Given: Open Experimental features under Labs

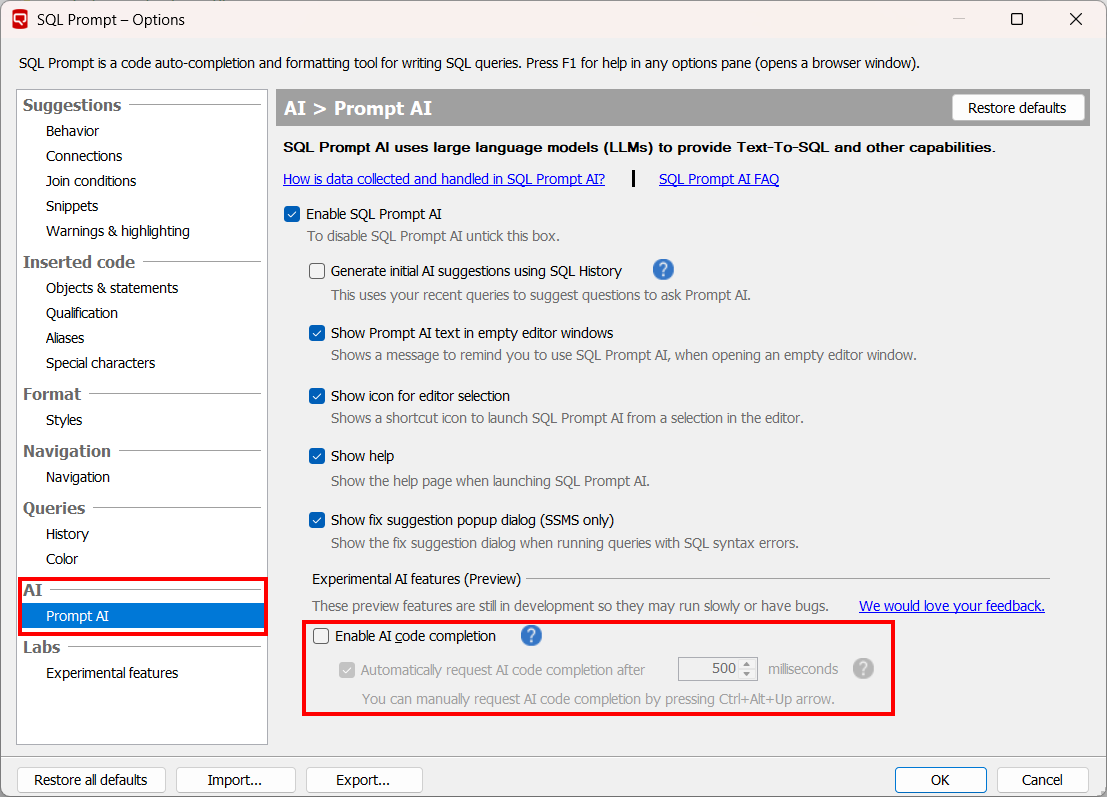Looking at the screenshot, I should [112, 673].
